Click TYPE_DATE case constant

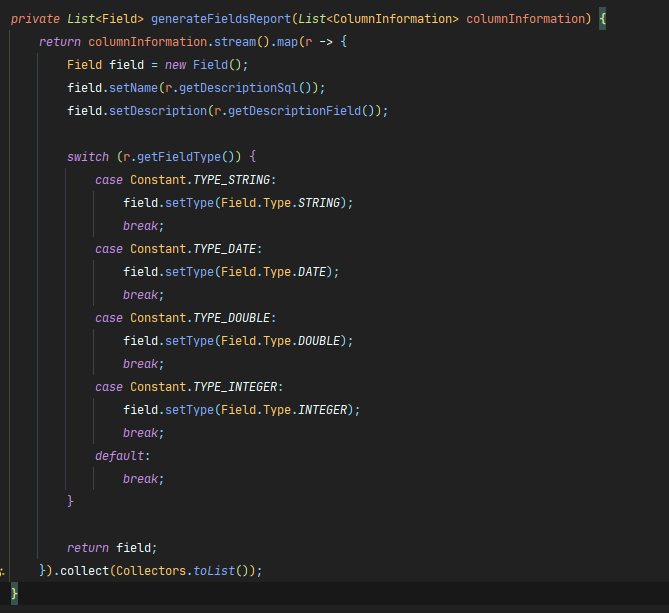point(224,249)
